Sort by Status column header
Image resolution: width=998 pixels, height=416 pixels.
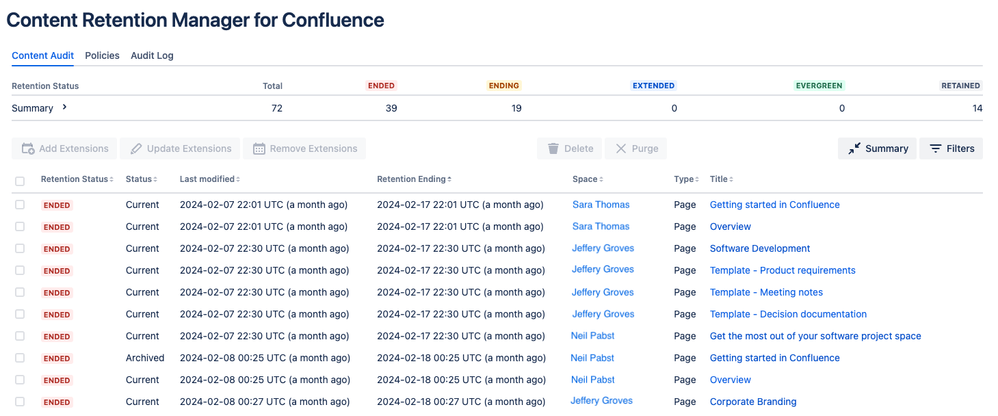(x=141, y=179)
